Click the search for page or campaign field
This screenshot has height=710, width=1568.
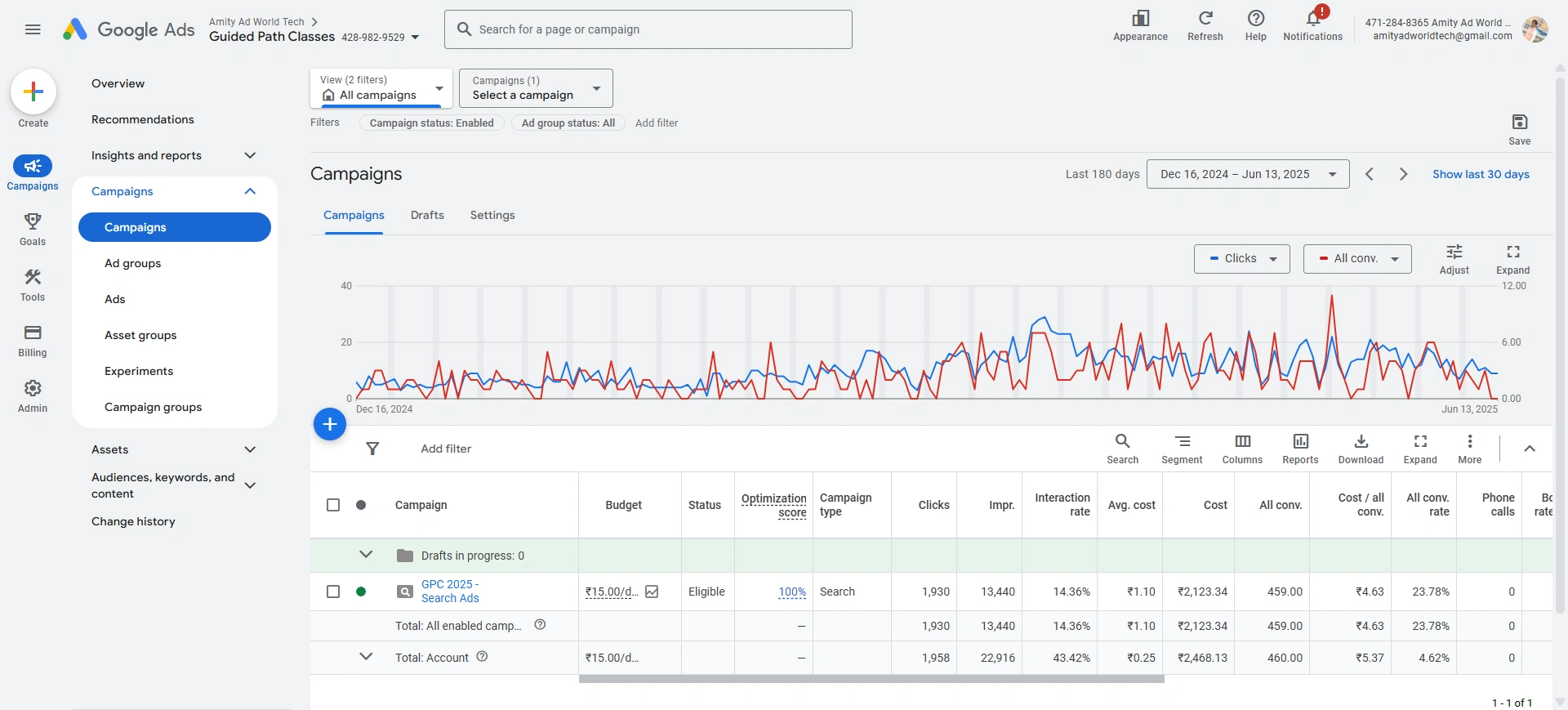tap(648, 29)
